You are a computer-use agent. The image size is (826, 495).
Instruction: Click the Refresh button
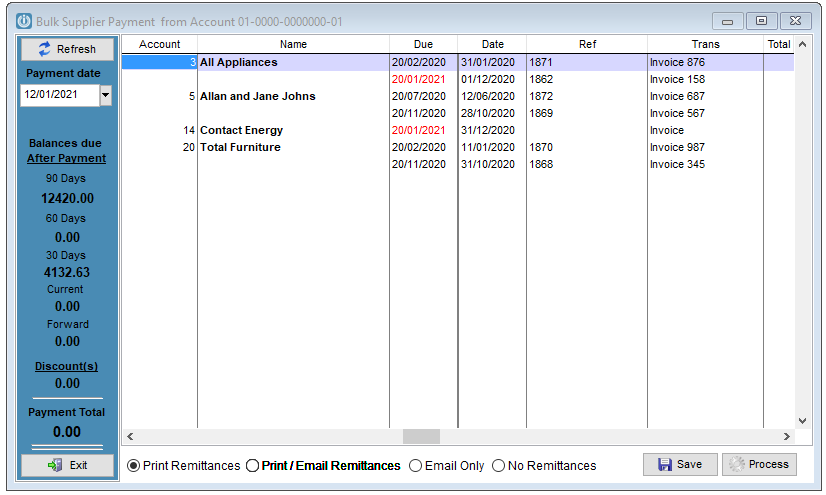point(67,49)
